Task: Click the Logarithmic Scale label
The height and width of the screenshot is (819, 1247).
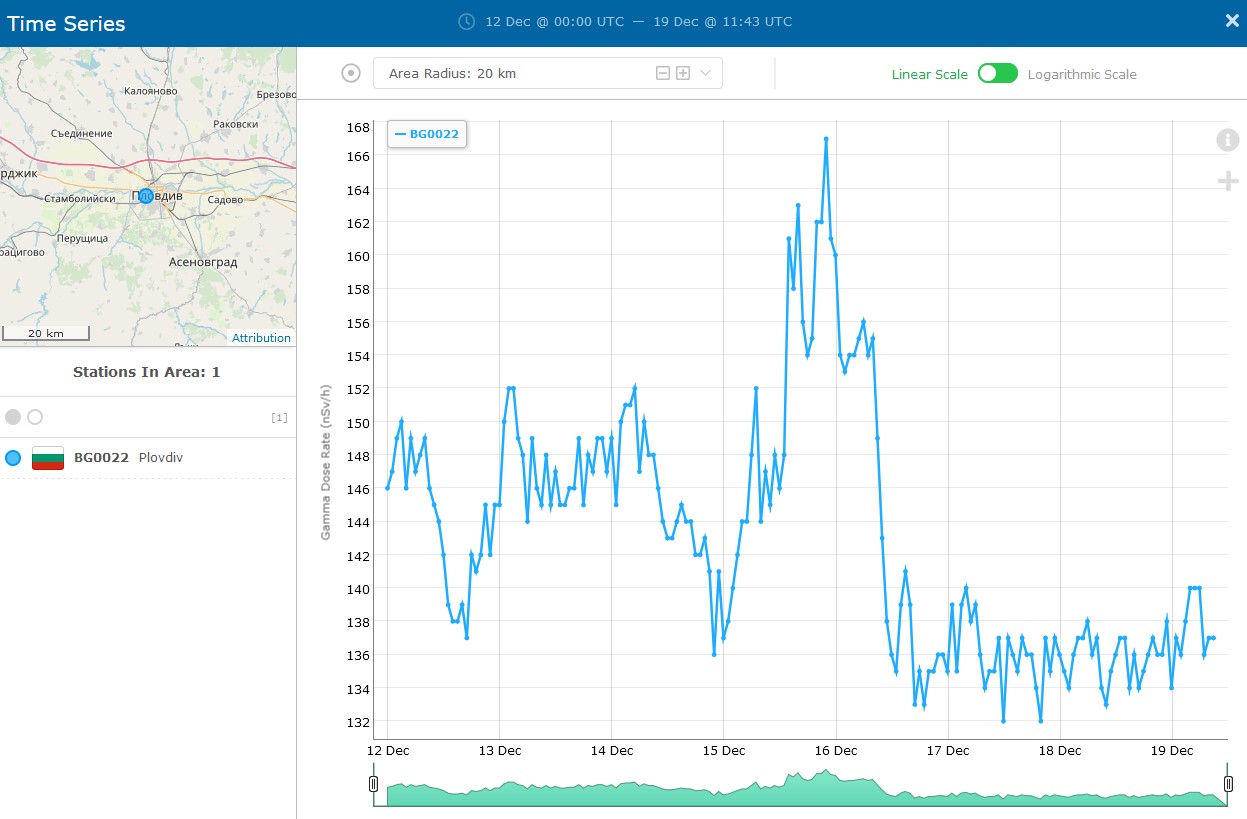Action: [1082, 74]
